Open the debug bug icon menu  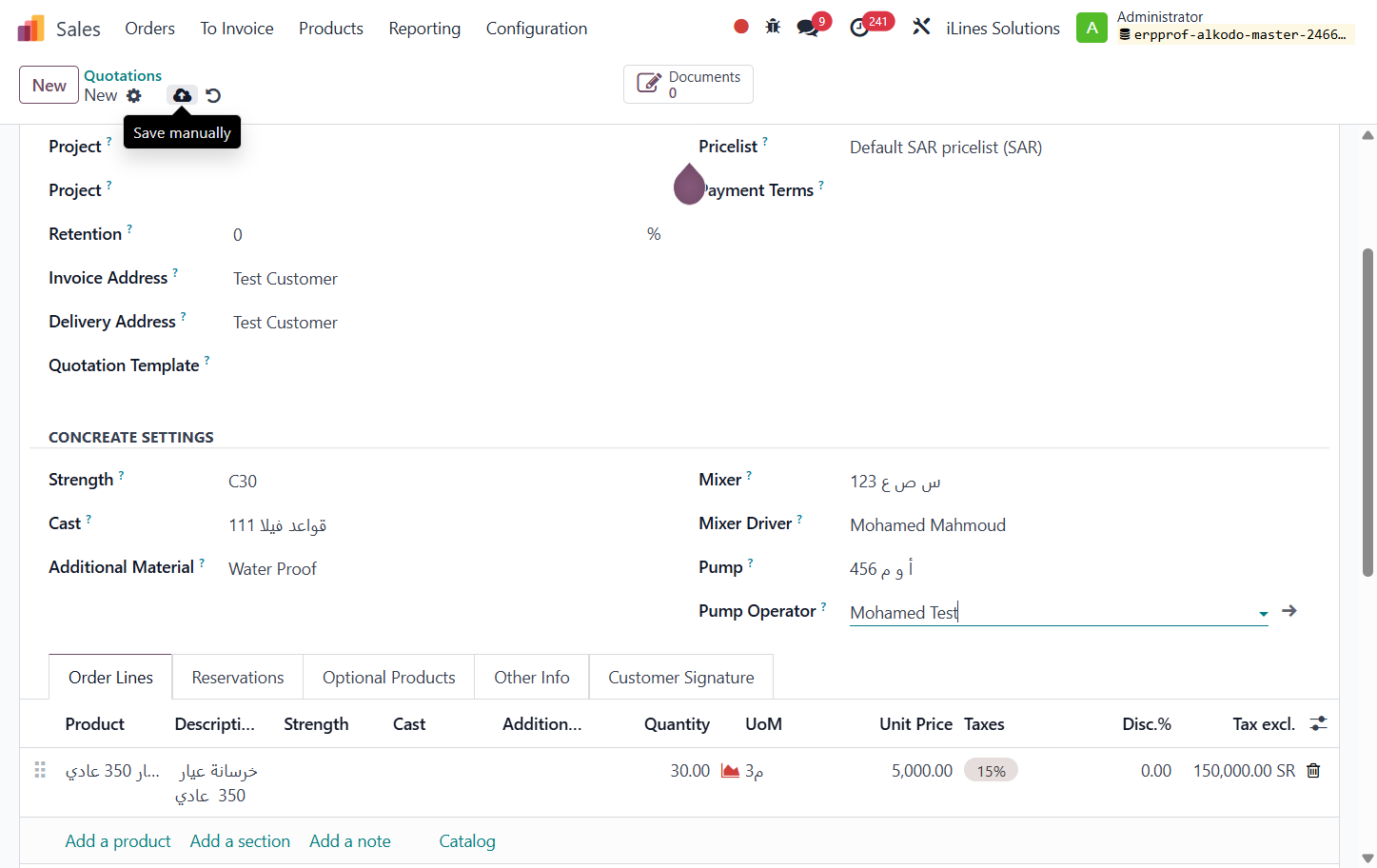(x=773, y=27)
